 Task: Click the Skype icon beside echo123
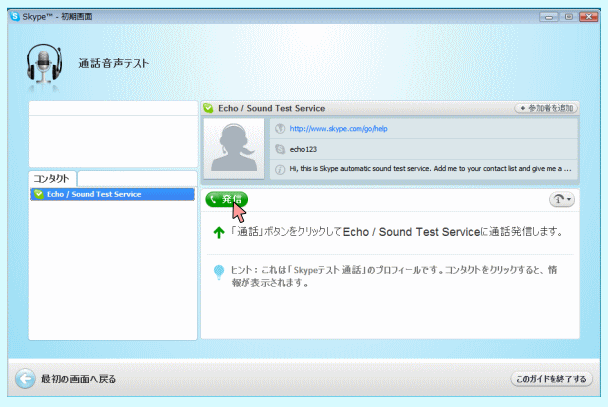click(280, 149)
